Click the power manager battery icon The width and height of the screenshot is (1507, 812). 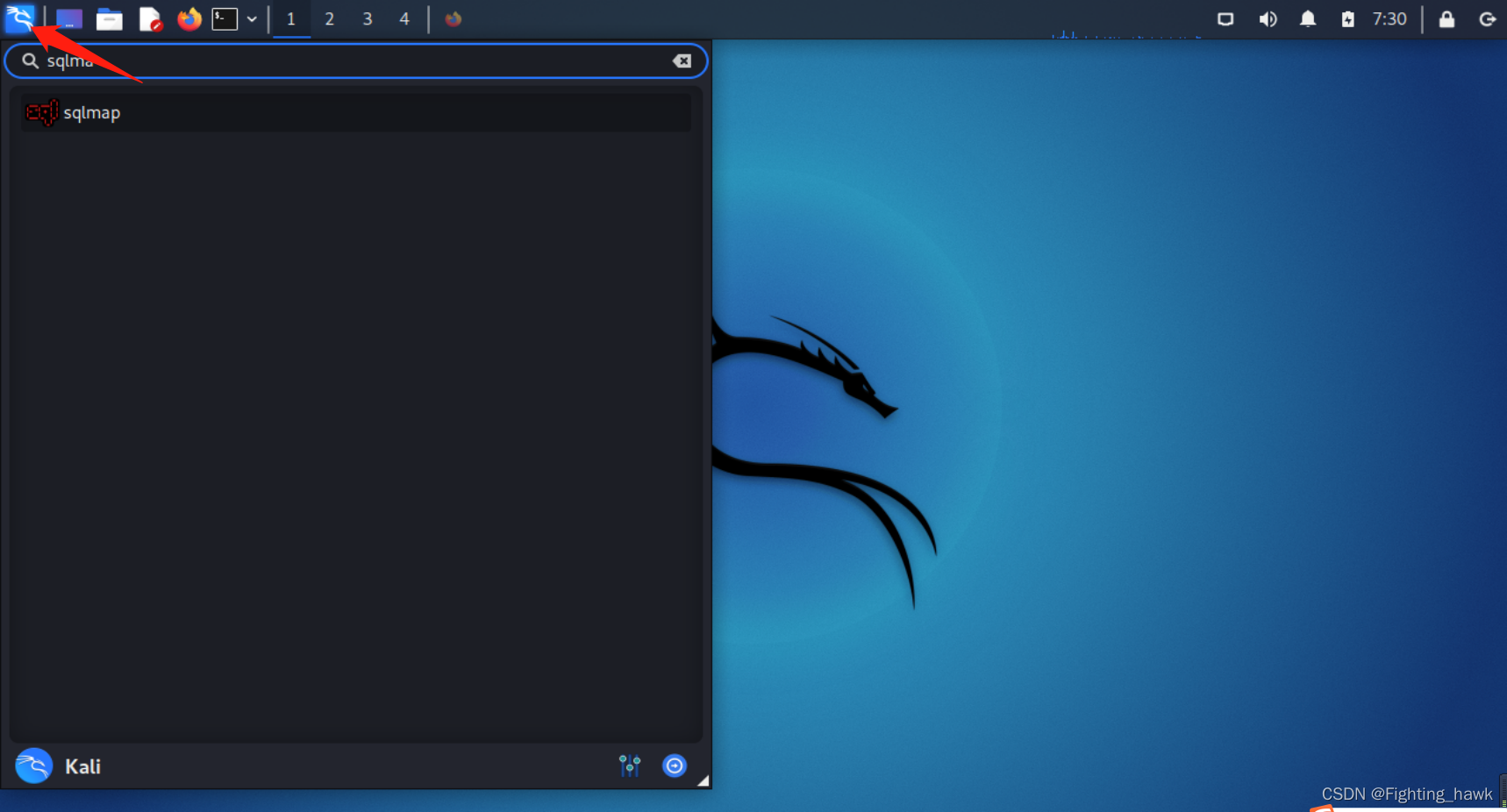(1347, 19)
